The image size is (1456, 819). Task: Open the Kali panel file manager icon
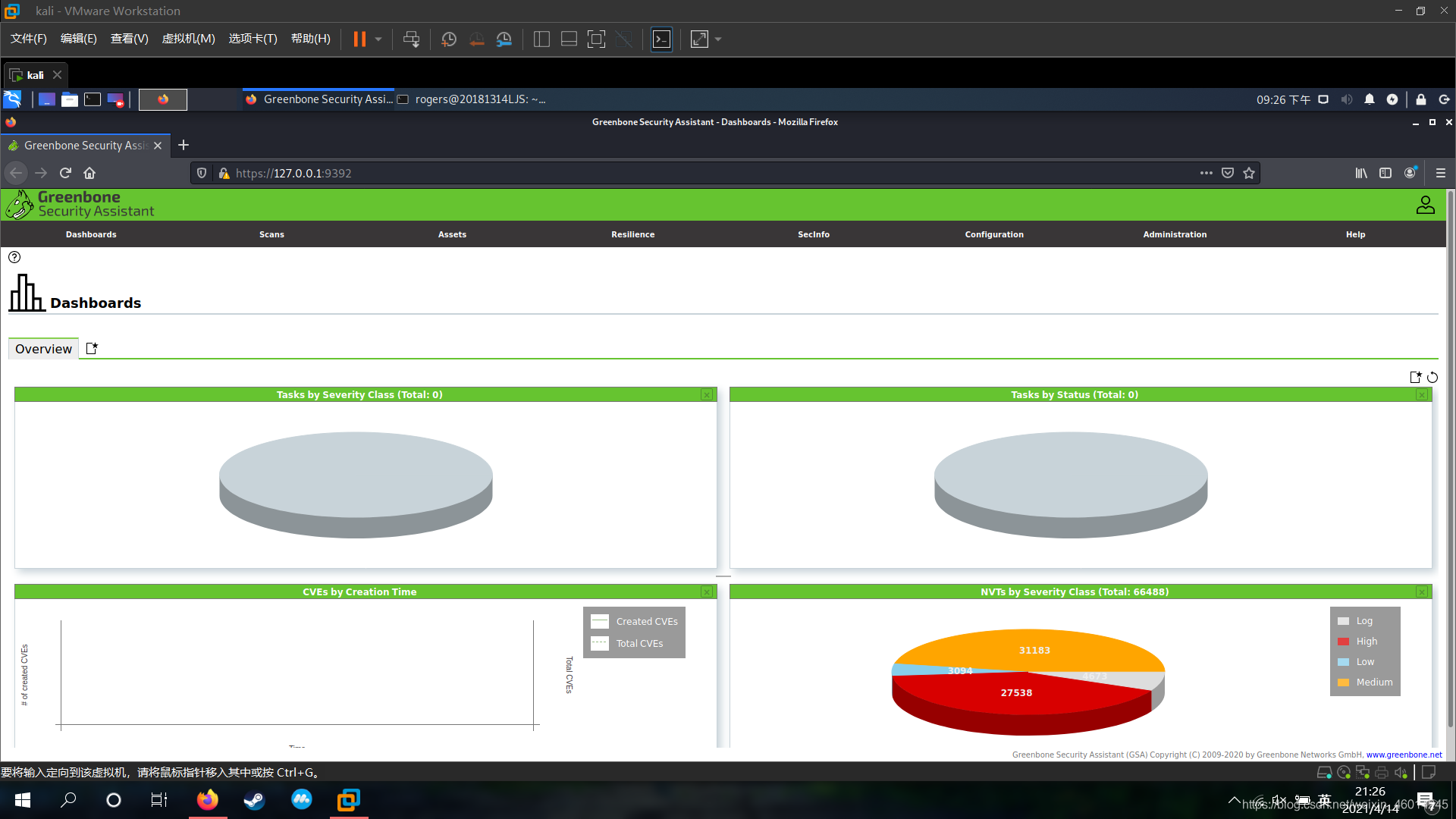click(x=70, y=99)
